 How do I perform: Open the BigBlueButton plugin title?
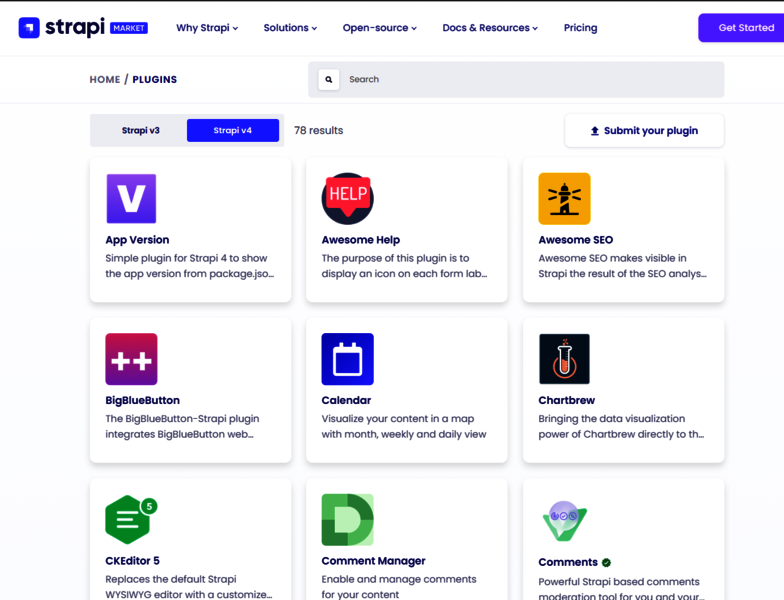[x=142, y=400]
